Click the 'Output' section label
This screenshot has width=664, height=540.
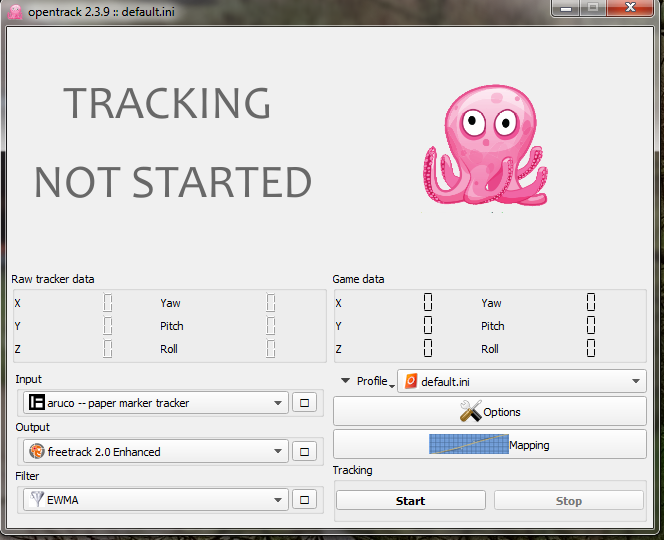(x=33, y=427)
